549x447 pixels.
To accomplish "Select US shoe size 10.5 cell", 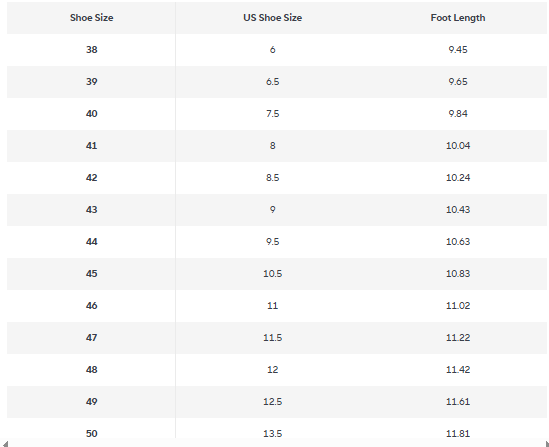I will 272,274.
